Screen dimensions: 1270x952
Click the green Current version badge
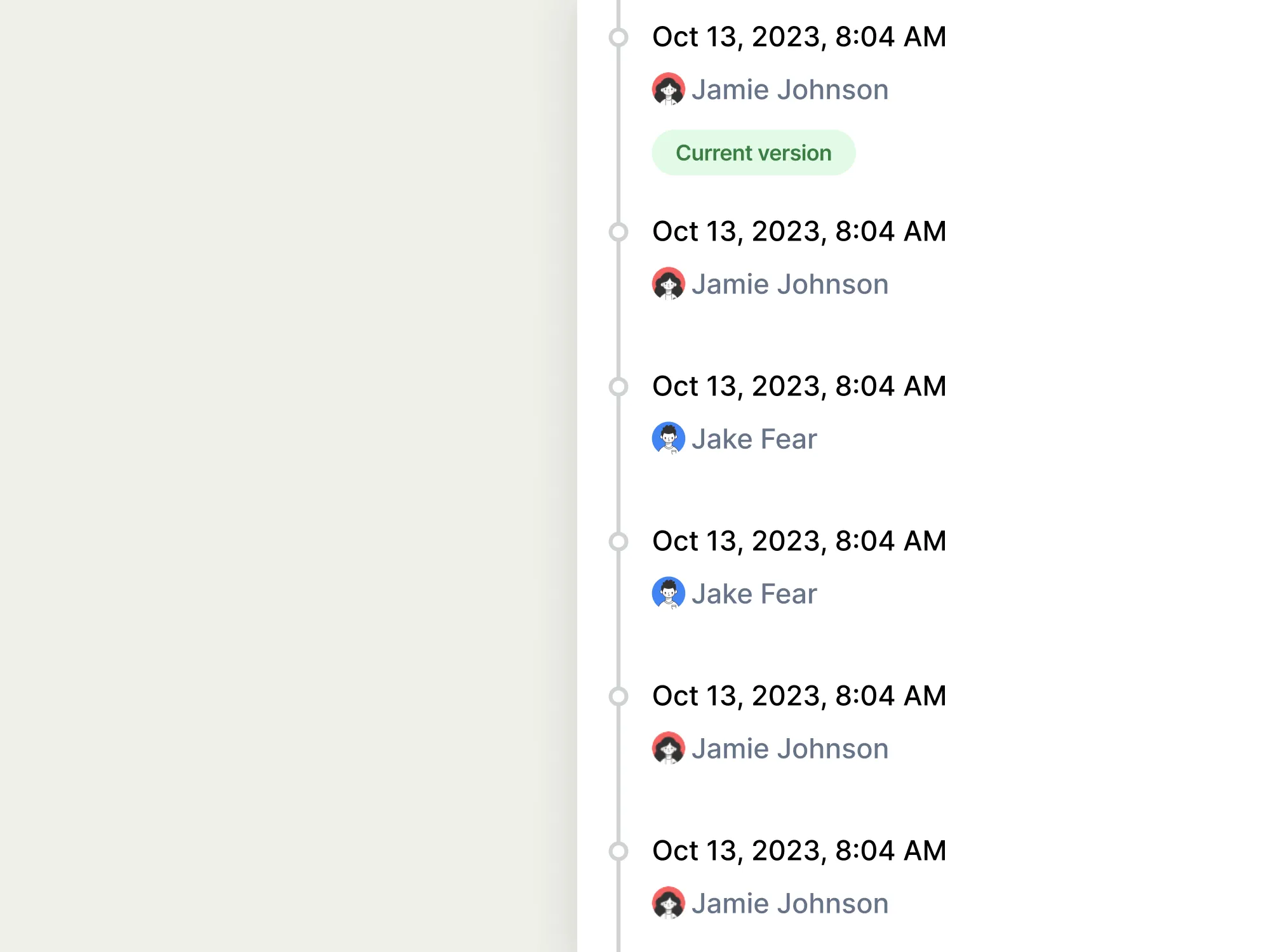(754, 152)
